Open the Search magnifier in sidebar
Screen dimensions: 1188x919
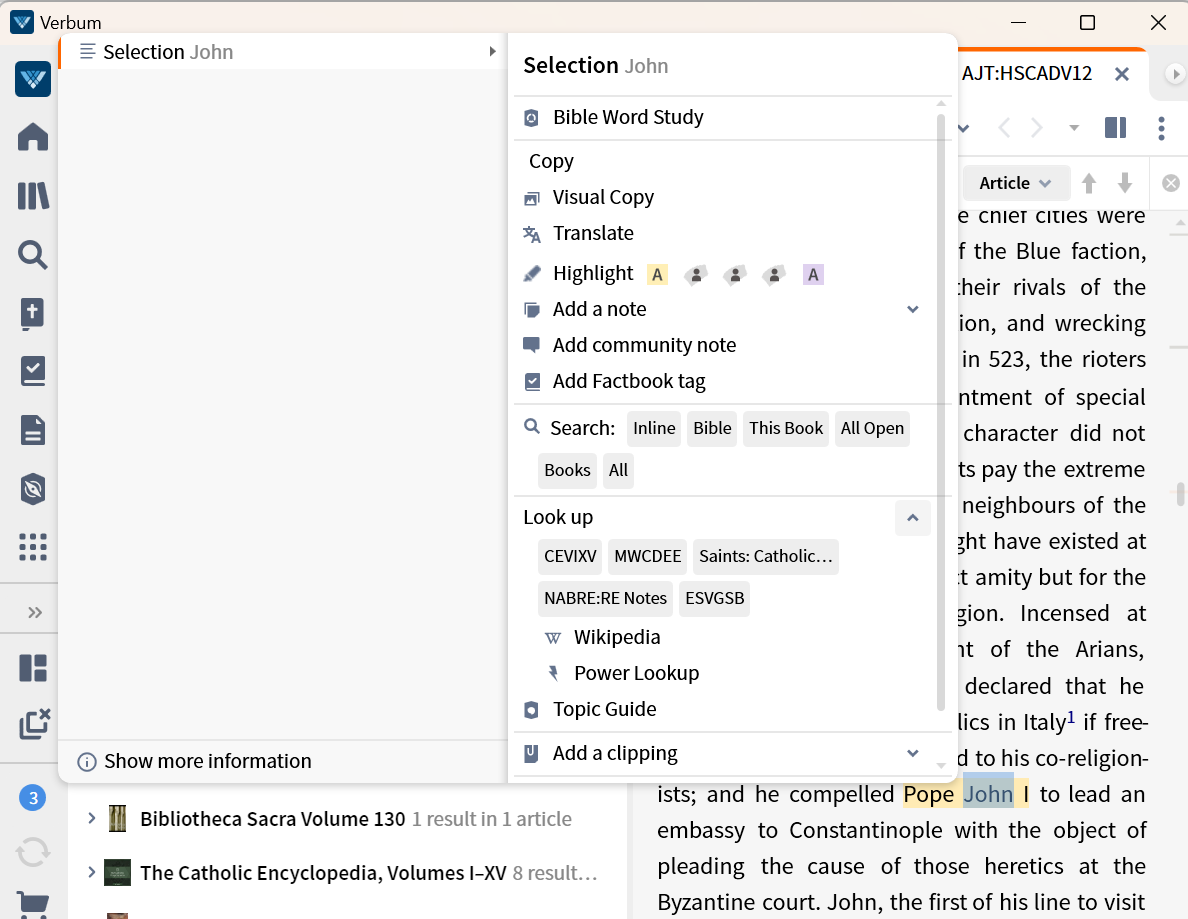point(33,255)
